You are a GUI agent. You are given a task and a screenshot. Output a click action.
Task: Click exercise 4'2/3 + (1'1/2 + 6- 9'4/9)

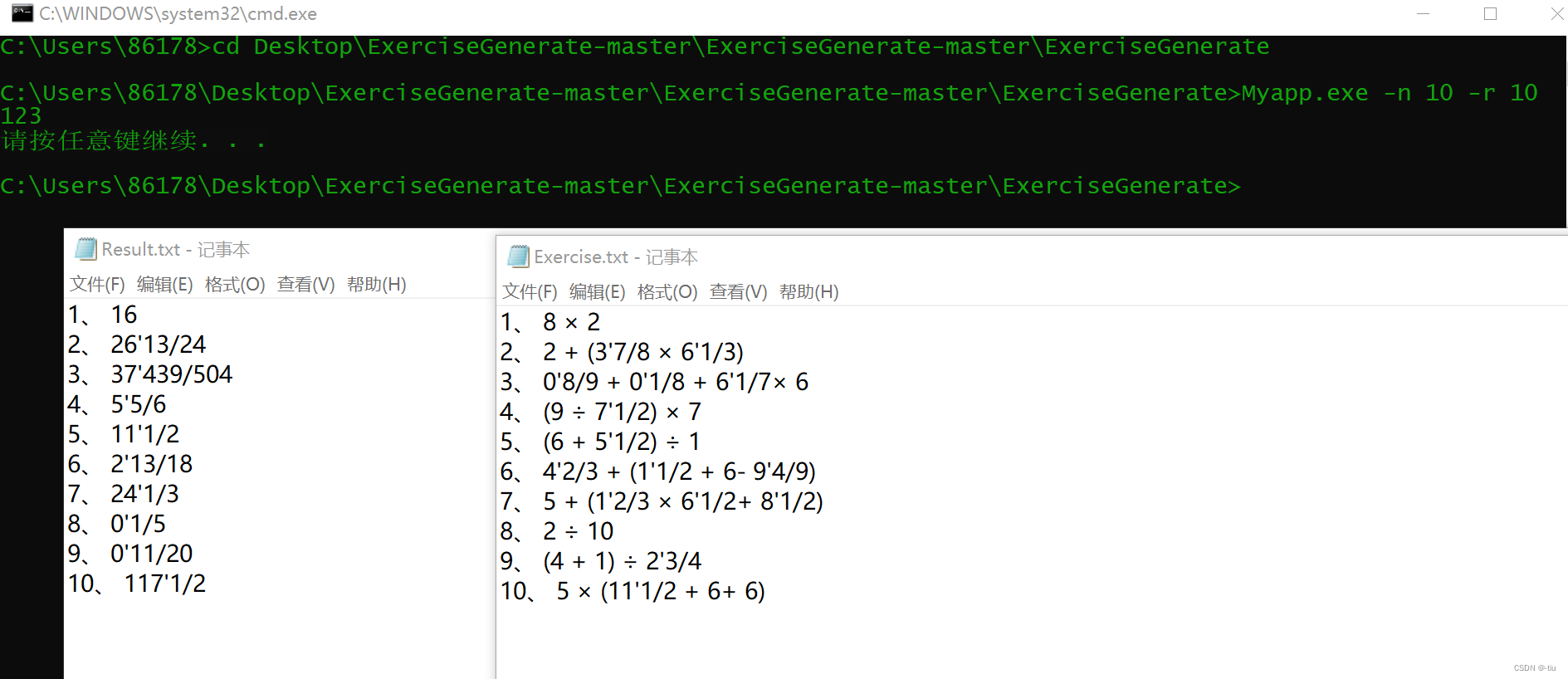coord(680,471)
